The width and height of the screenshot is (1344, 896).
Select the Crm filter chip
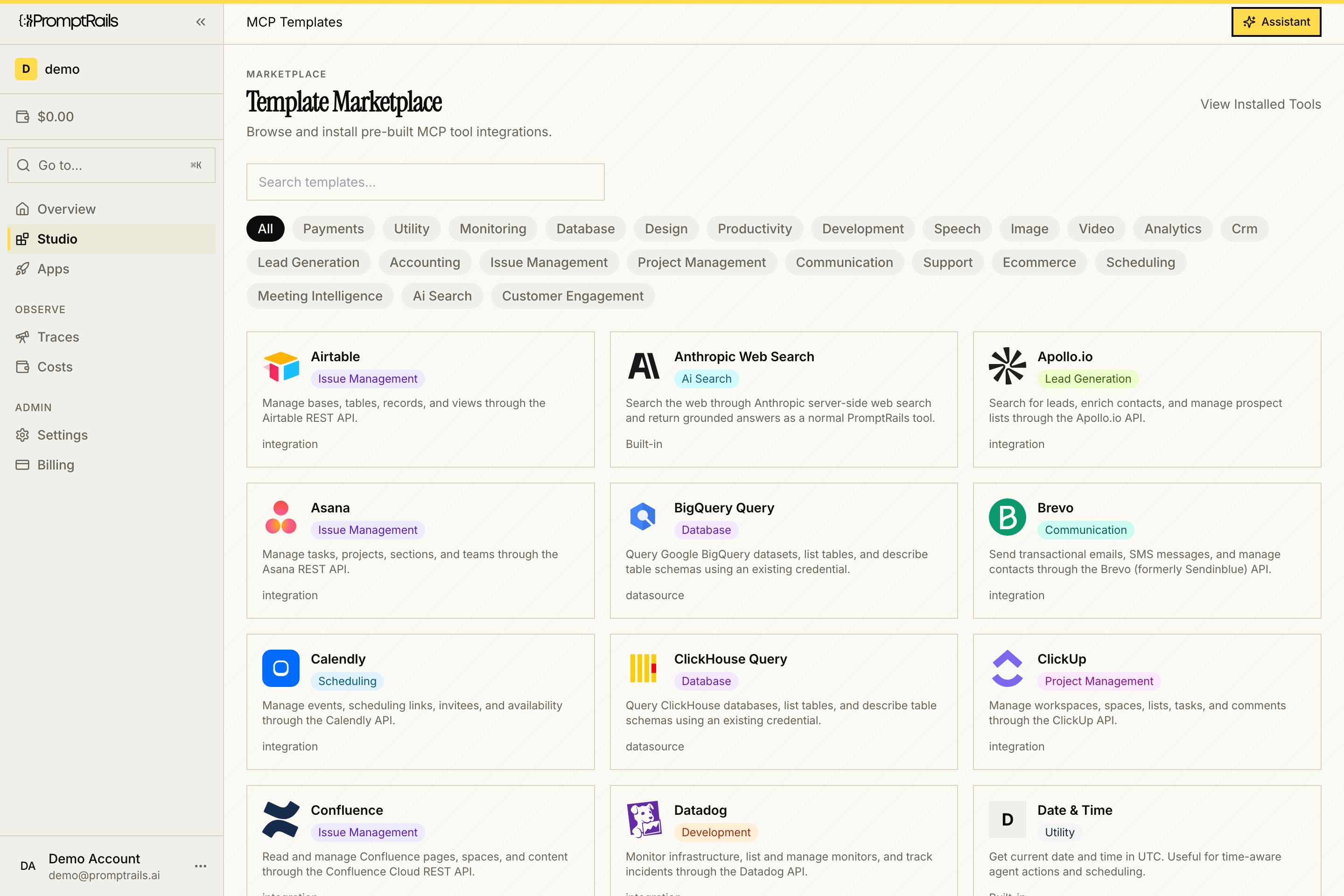1244,229
